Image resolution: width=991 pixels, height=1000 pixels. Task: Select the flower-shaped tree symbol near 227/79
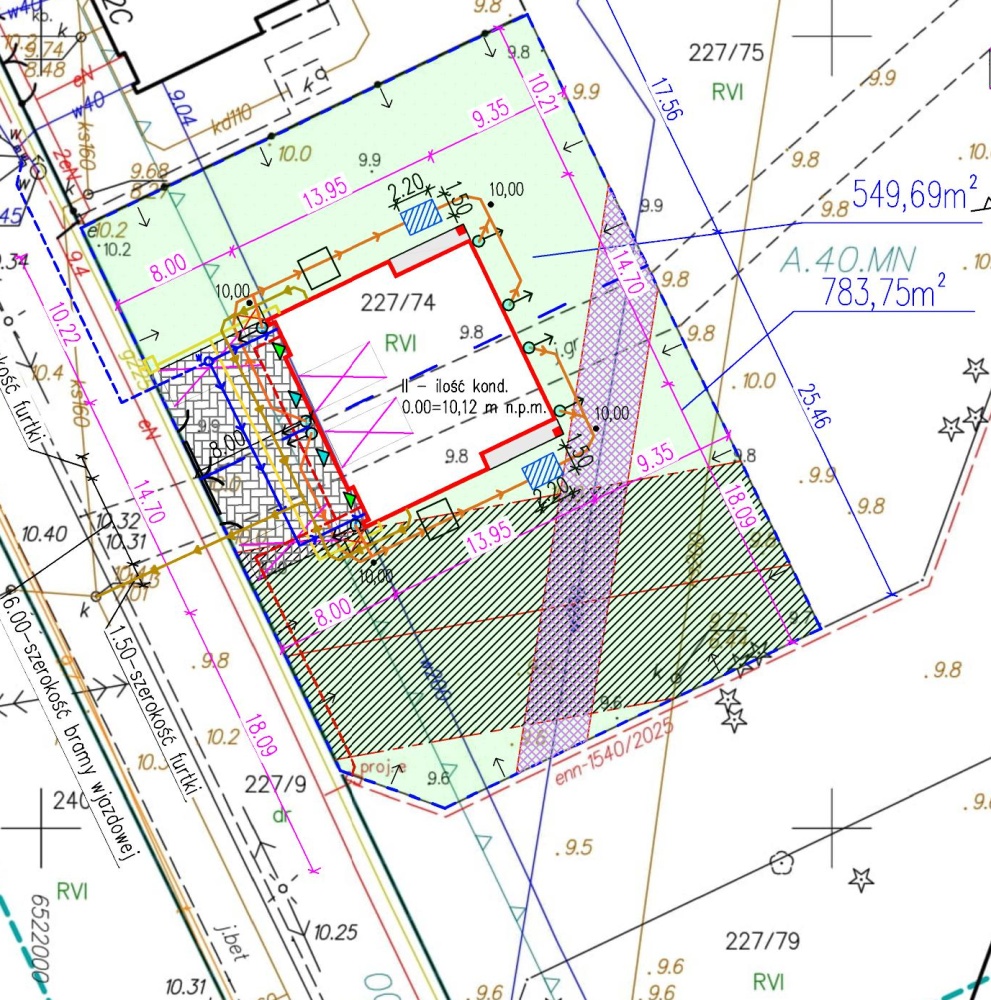coord(781,860)
